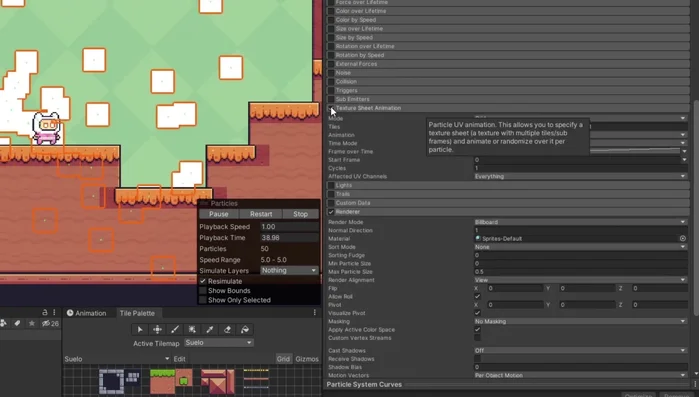Open Particle System Curves options menu
The image size is (699, 397).
695,384
